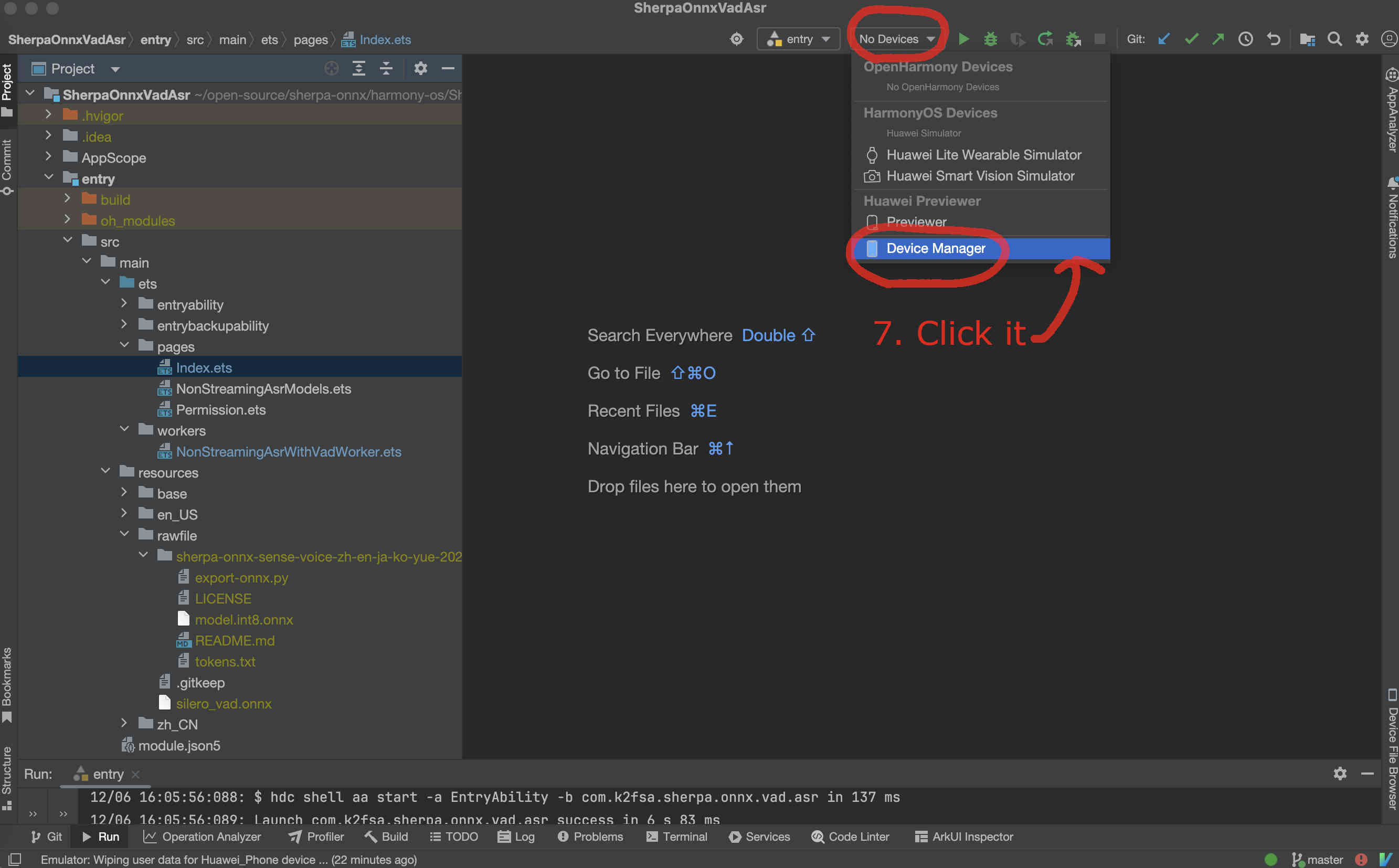Open the Terminal tool tab
Image resolution: width=1399 pixels, height=868 pixels.
click(677, 837)
